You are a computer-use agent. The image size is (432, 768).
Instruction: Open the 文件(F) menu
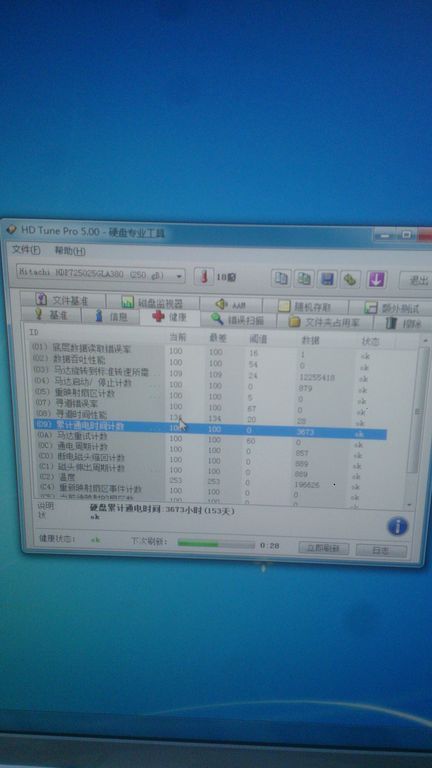click(26, 250)
